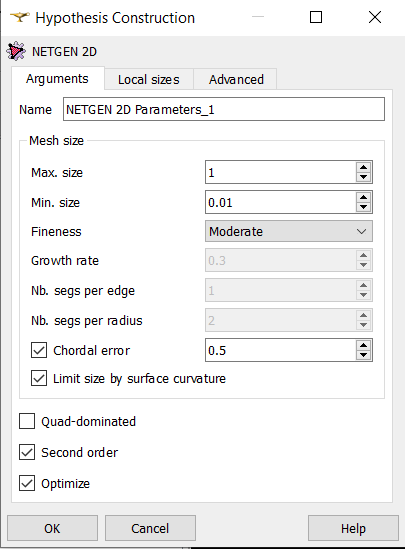
Task: Switch to the Arguments tab
Action: click(58, 79)
